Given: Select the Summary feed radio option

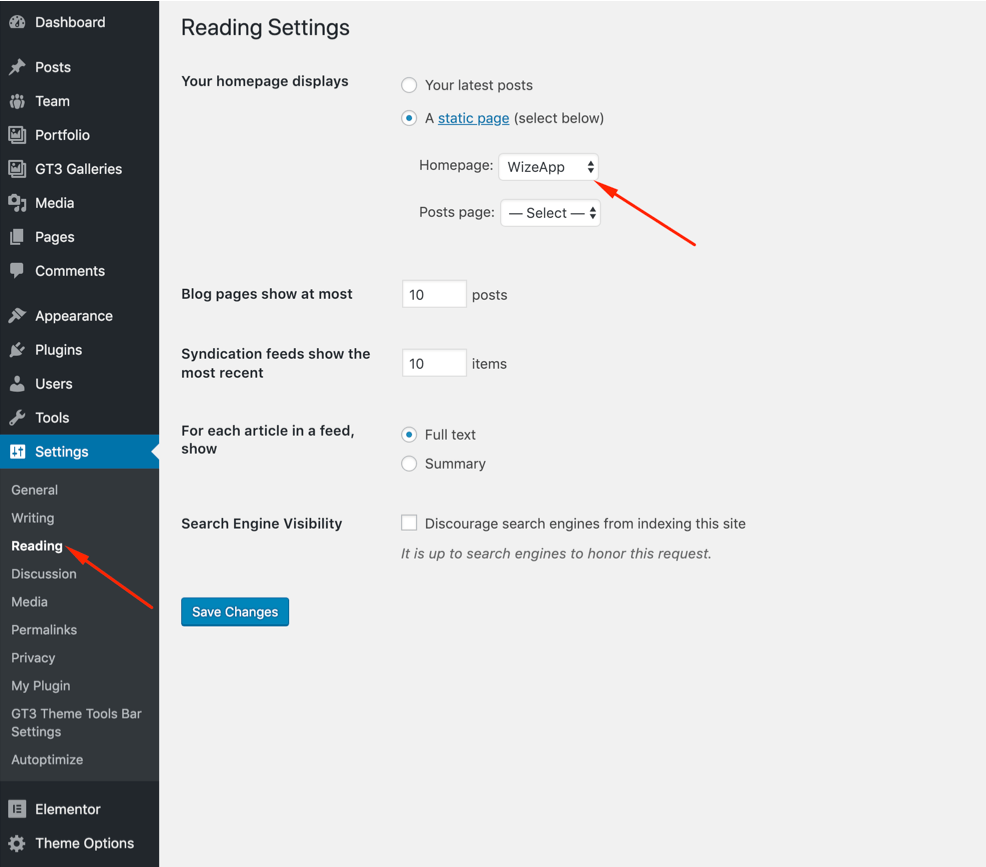Looking at the screenshot, I should point(409,464).
